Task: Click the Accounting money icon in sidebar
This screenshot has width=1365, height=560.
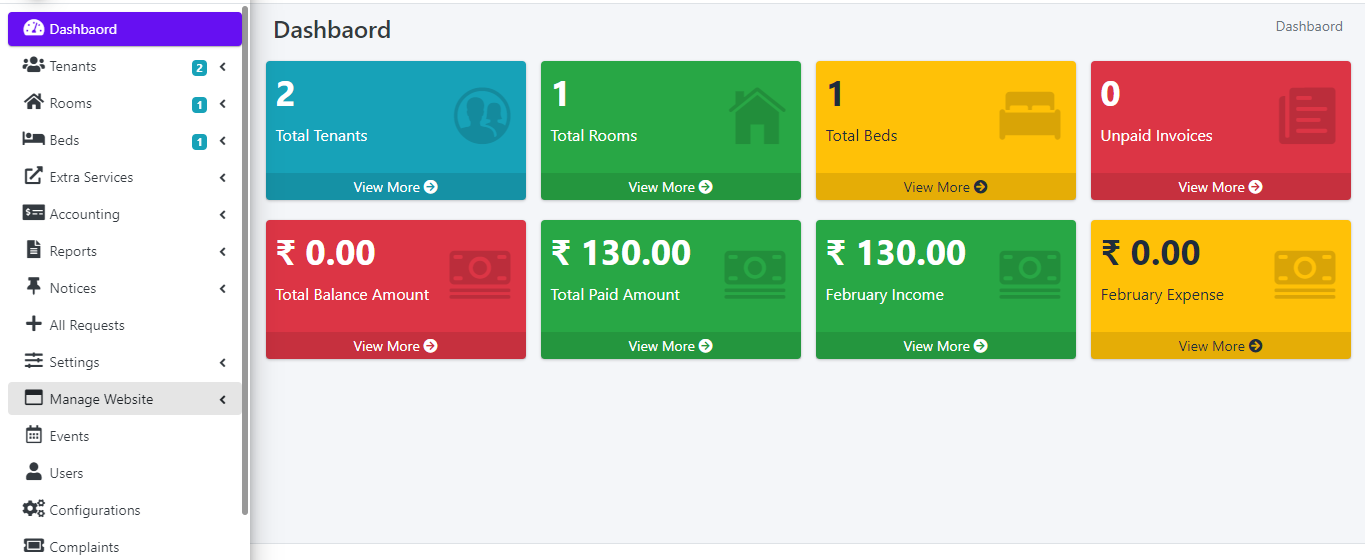Action: click(x=33, y=214)
